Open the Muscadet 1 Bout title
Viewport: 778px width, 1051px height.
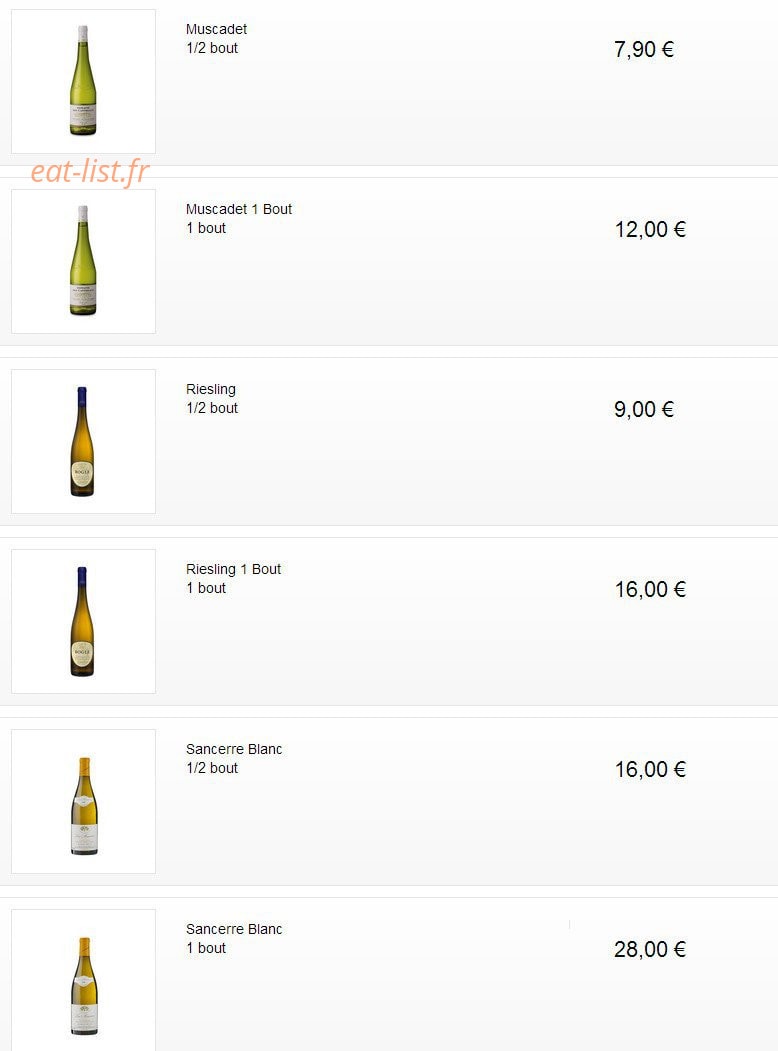pyautogui.click(x=239, y=209)
